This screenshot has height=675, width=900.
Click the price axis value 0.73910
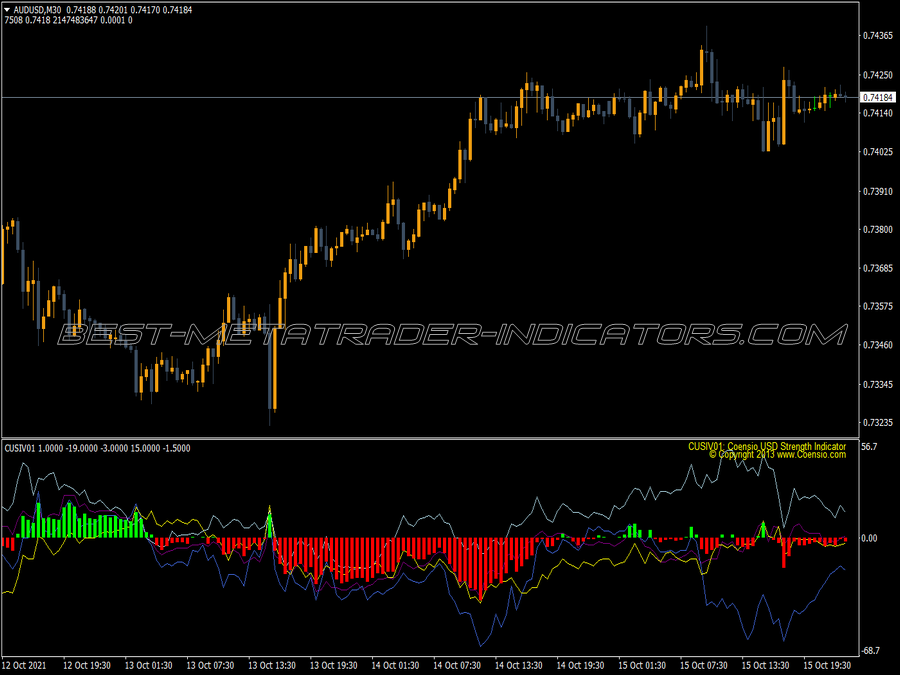[x=878, y=191]
